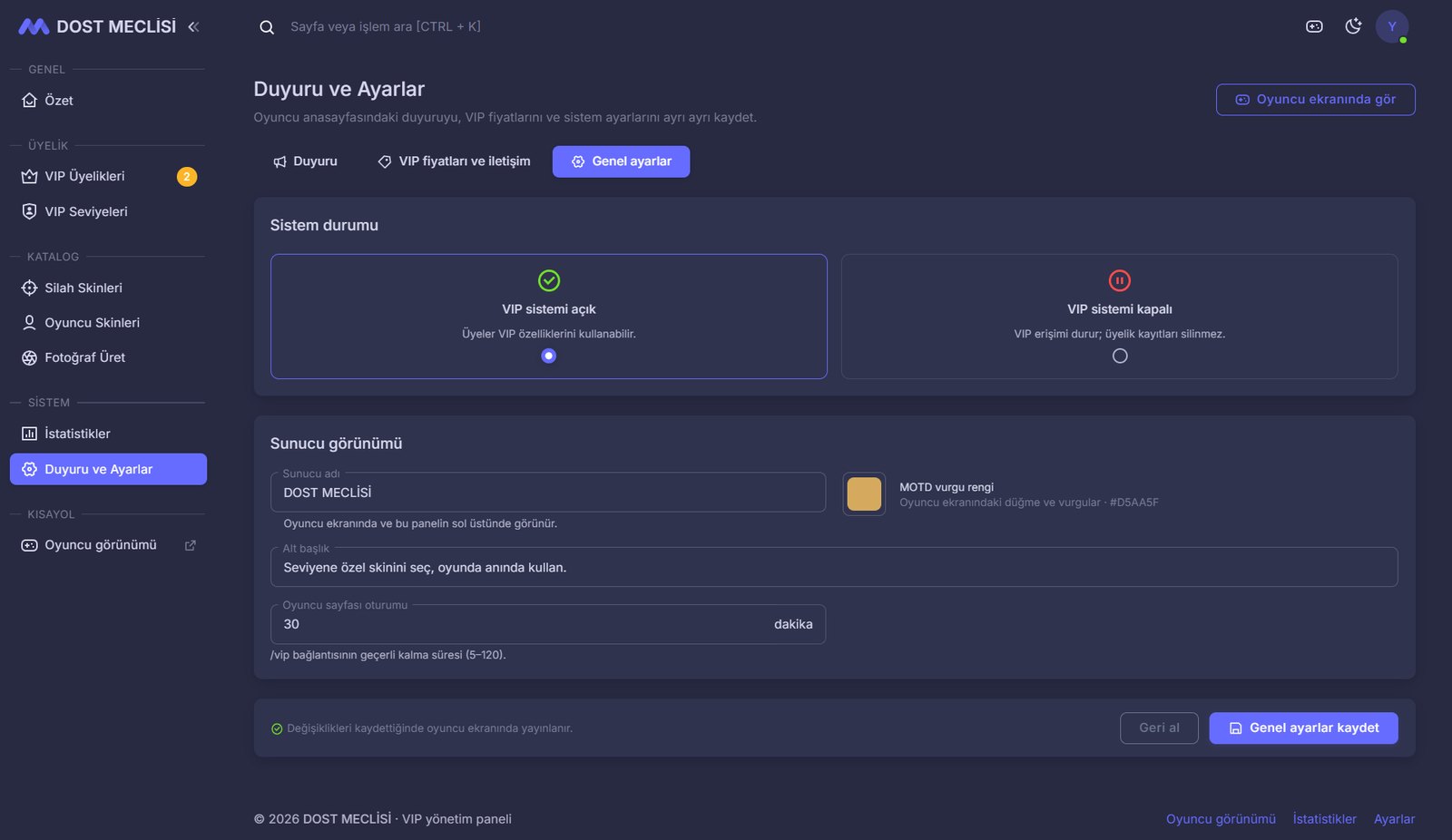The width and height of the screenshot is (1452, 840).
Task: Toggle dark mode moon icon
Action: pyautogui.click(x=1353, y=26)
